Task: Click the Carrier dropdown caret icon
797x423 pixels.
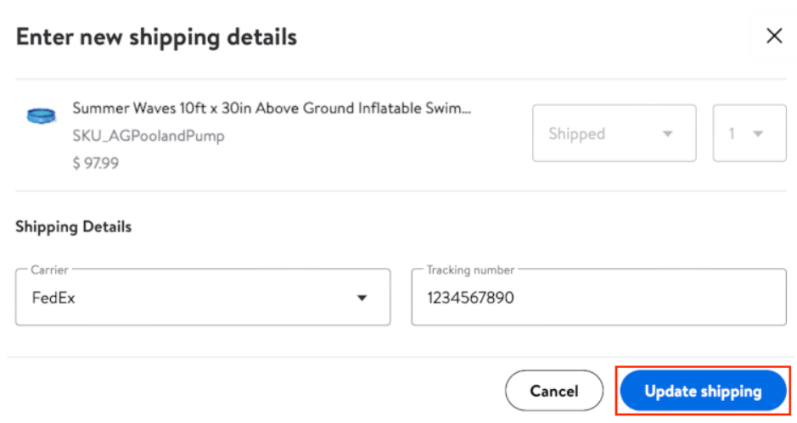Action: 362,298
